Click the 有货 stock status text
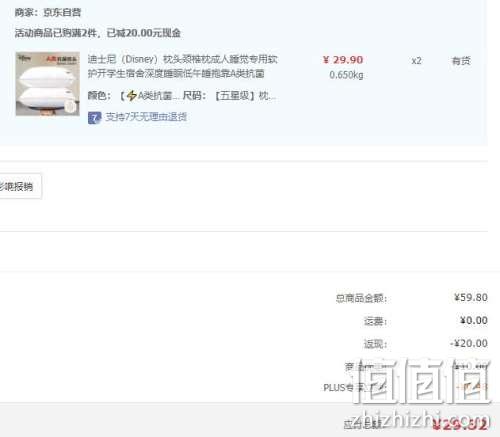The height and width of the screenshot is (437, 500). (461, 61)
